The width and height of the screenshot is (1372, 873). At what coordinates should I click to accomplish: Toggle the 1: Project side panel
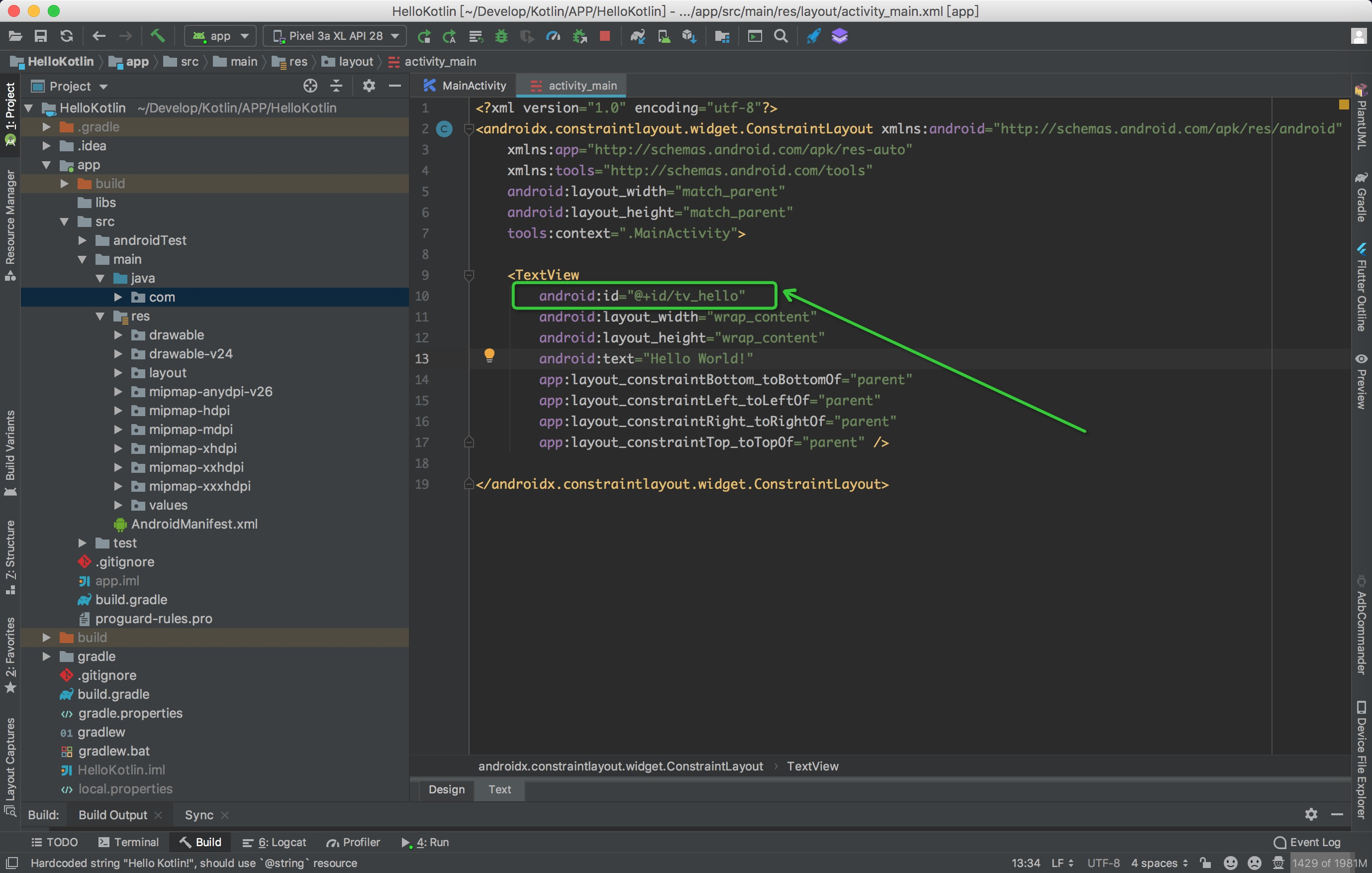click(x=10, y=114)
